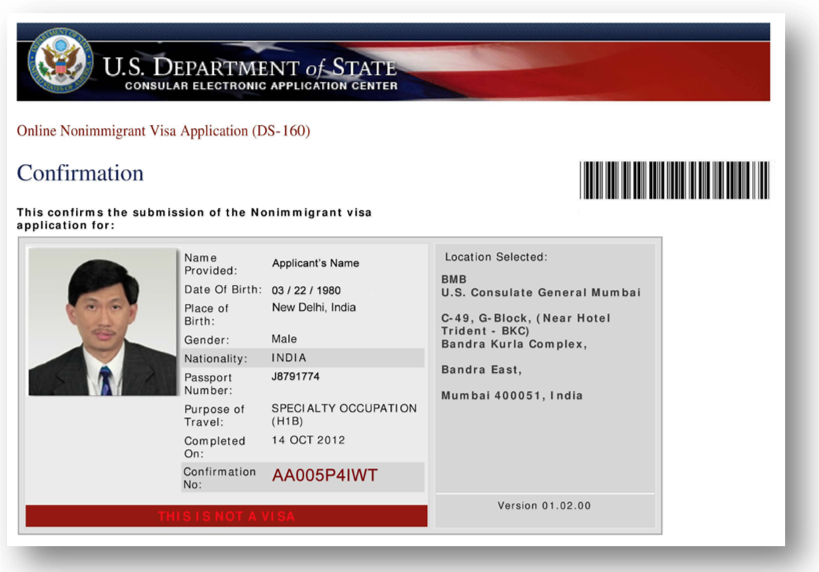
Task: Click the 'Purpose of Travel:' label
Action: pos(214,415)
